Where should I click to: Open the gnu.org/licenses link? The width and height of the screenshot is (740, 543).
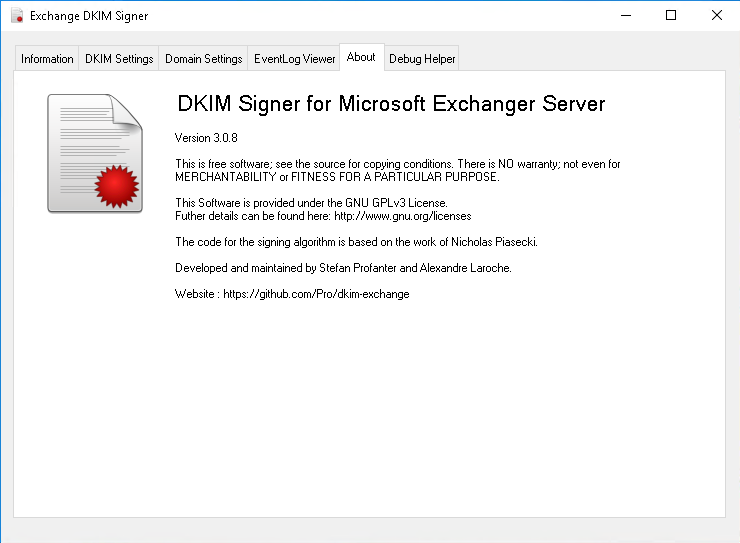(x=403, y=216)
